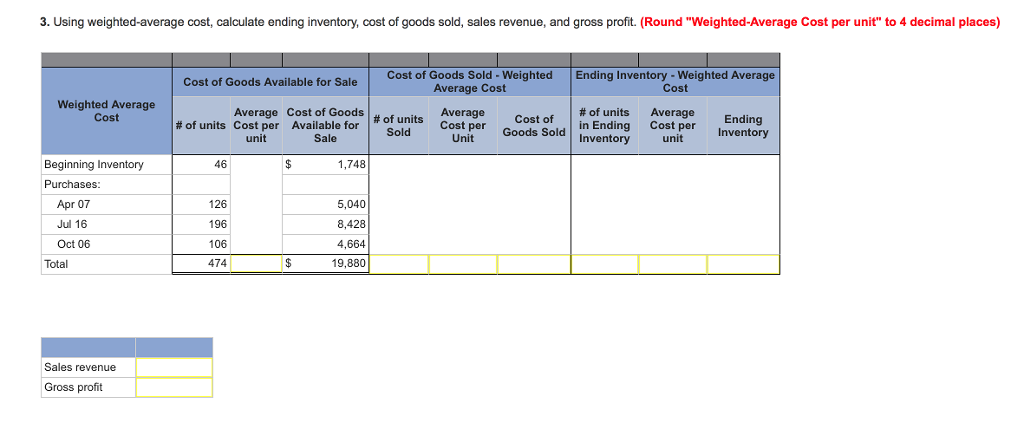This screenshot has width=1024, height=429.
Task: Select the Gross profit input field
Action: point(174,387)
